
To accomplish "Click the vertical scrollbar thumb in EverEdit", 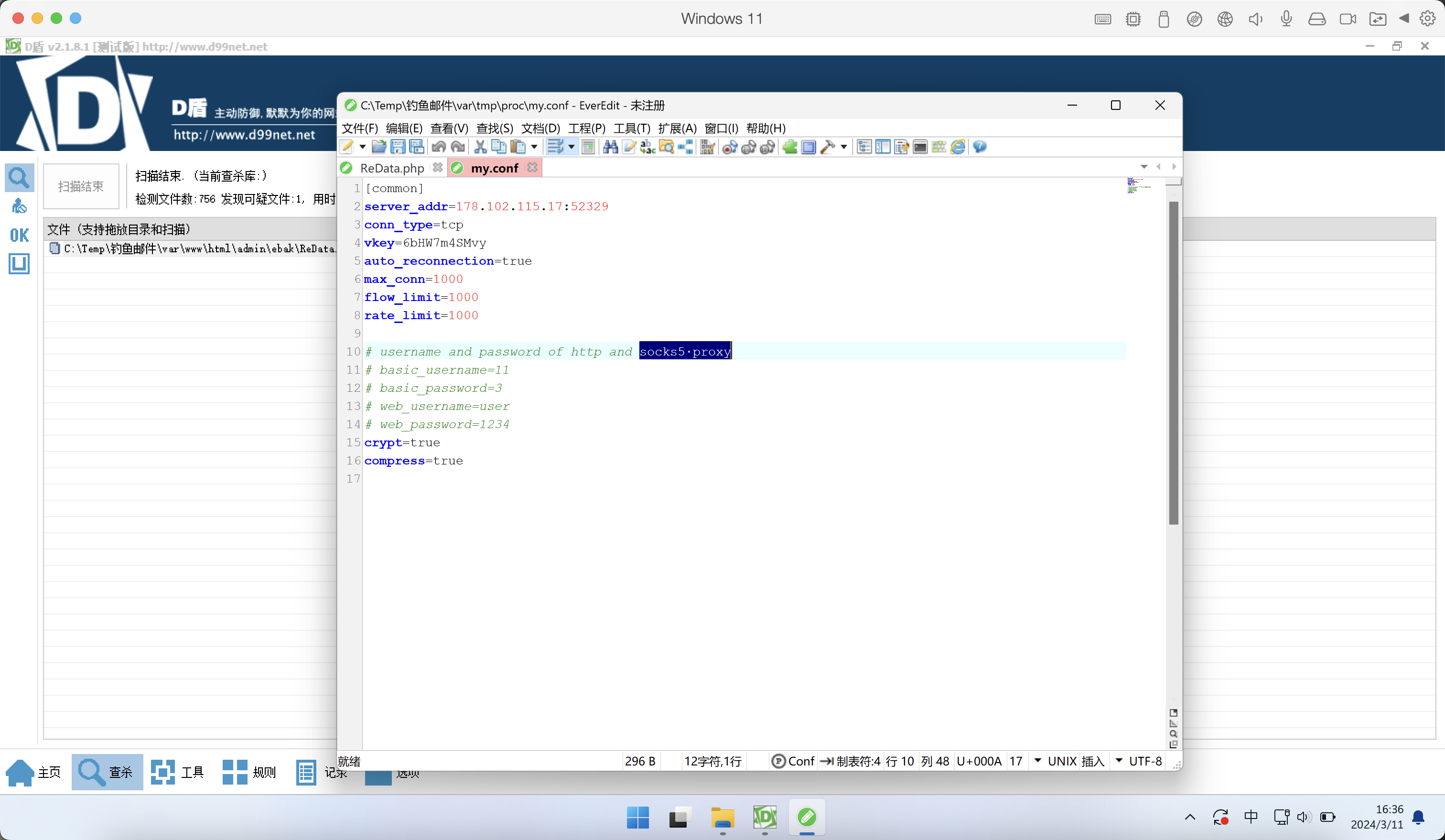I will tap(1173, 362).
